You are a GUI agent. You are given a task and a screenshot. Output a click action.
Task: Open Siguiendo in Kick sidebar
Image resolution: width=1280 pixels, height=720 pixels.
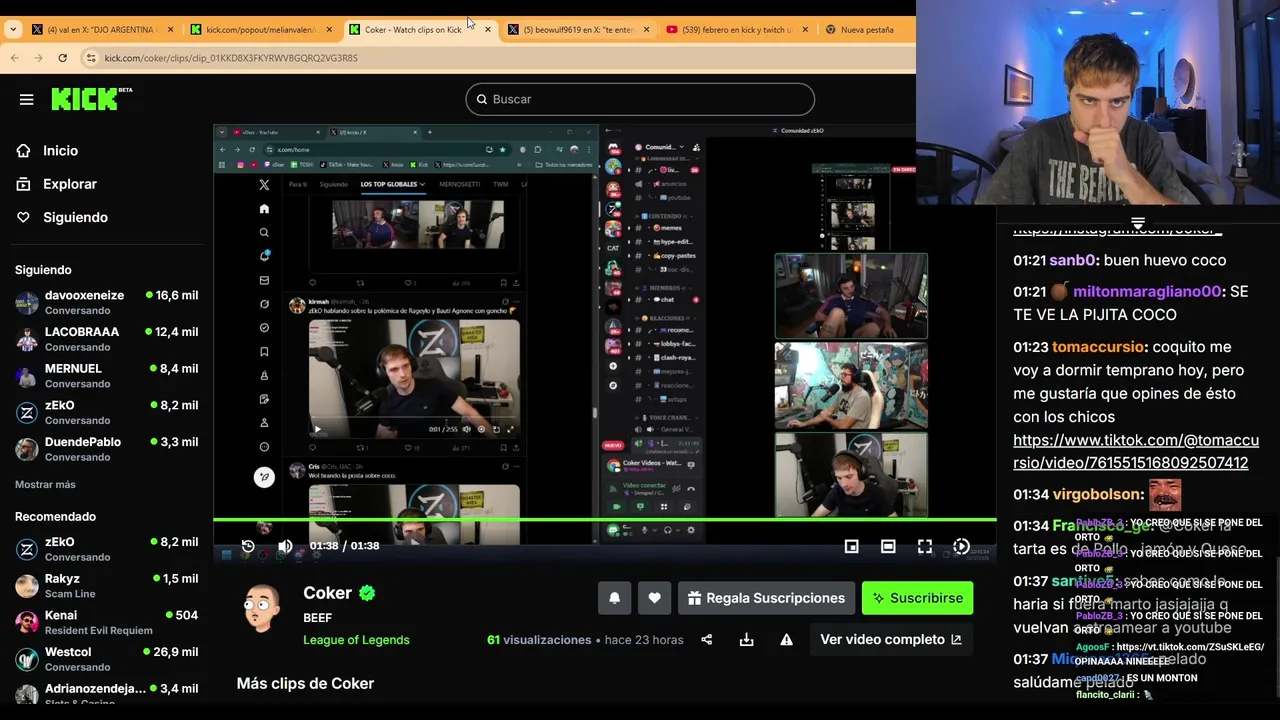tap(75, 217)
